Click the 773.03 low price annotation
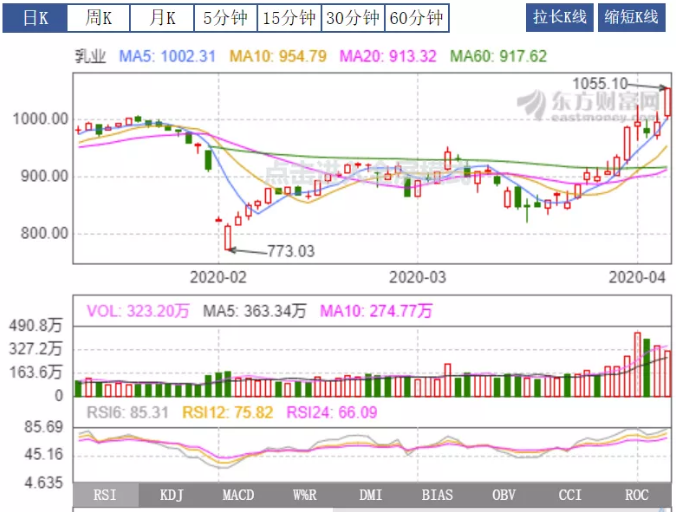The height and width of the screenshot is (515, 676). 291,251
